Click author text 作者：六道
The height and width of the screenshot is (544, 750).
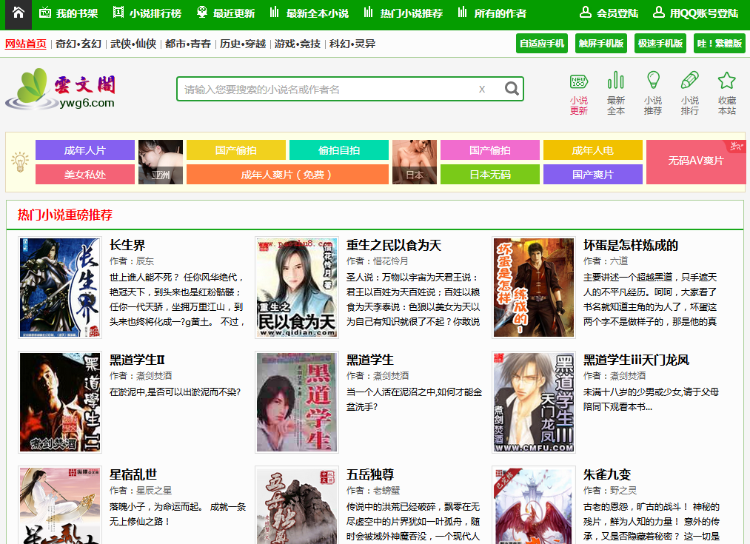tap(606, 261)
